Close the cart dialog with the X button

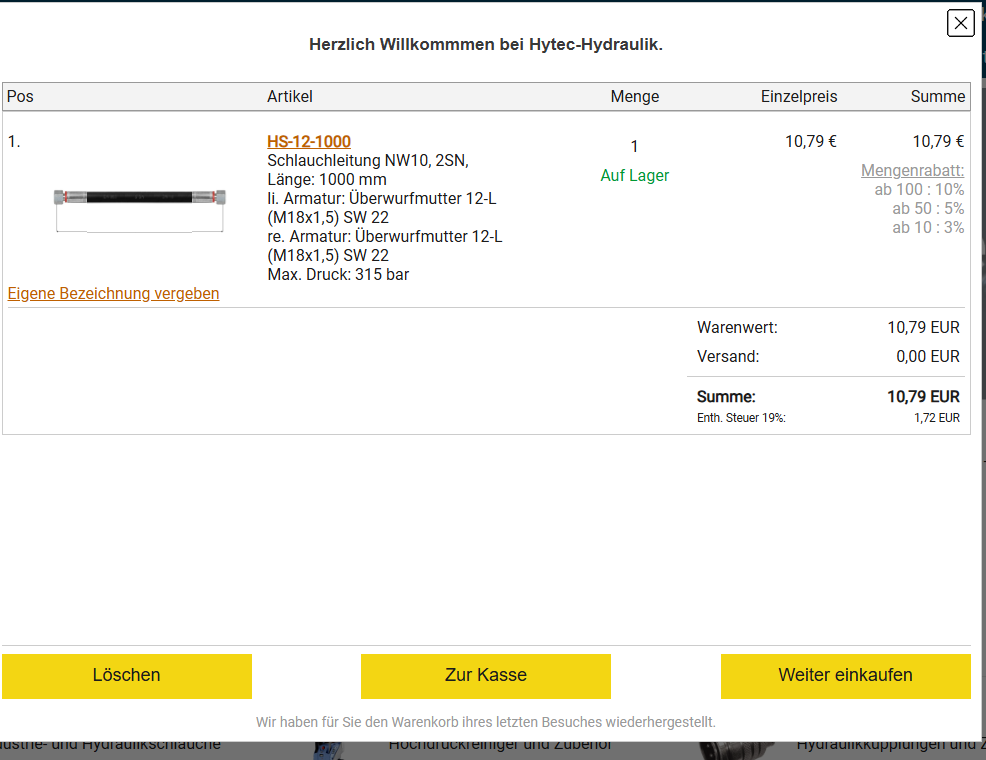pyautogui.click(x=960, y=23)
